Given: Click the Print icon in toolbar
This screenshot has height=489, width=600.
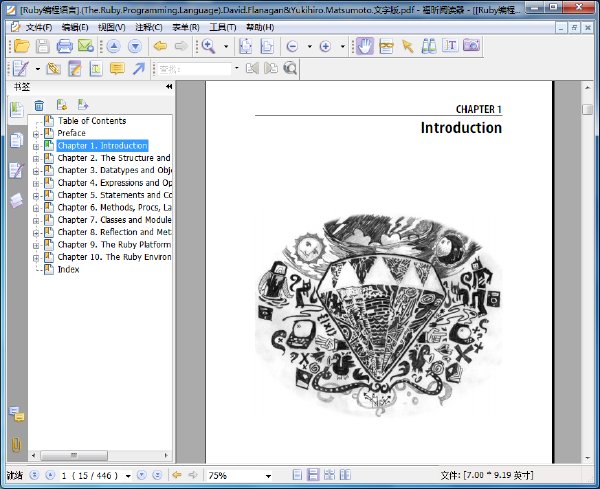Looking at the screenshot, I should (x=64, y=46).
